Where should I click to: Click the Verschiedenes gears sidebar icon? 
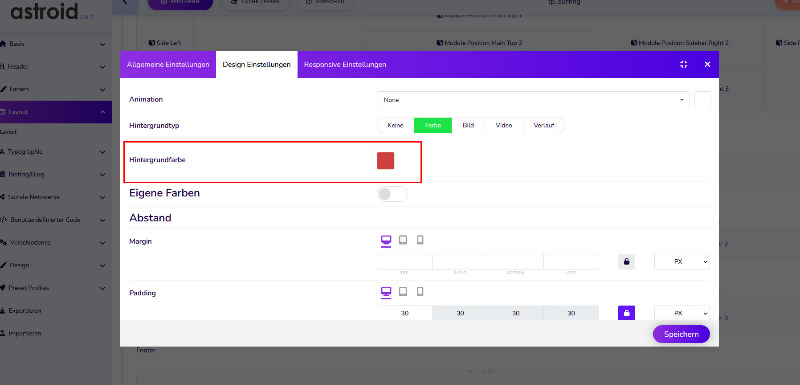(x=3, y=243)
